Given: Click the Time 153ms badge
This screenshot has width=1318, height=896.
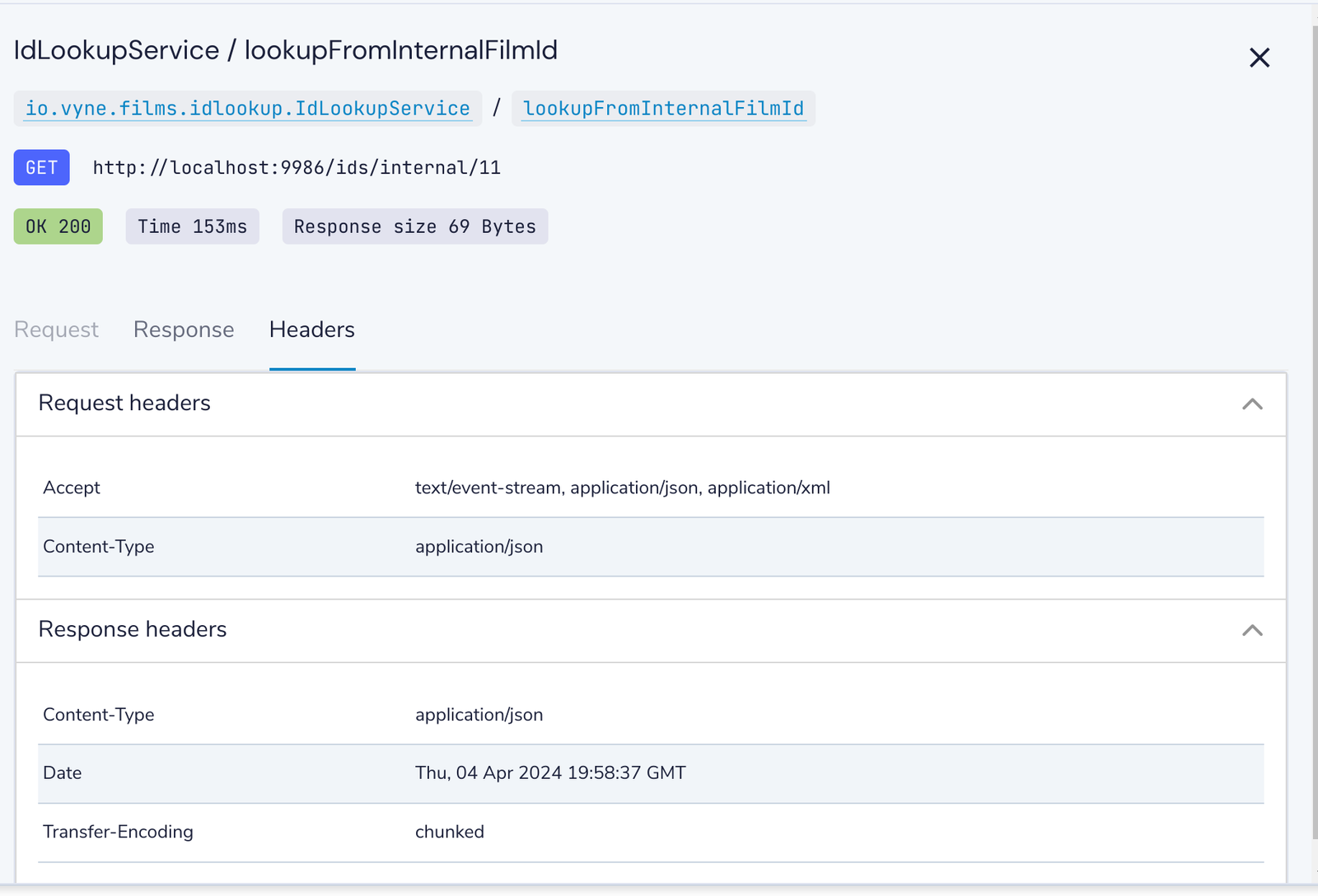Looking at the screenshot, I should click(x=192, y=226).
